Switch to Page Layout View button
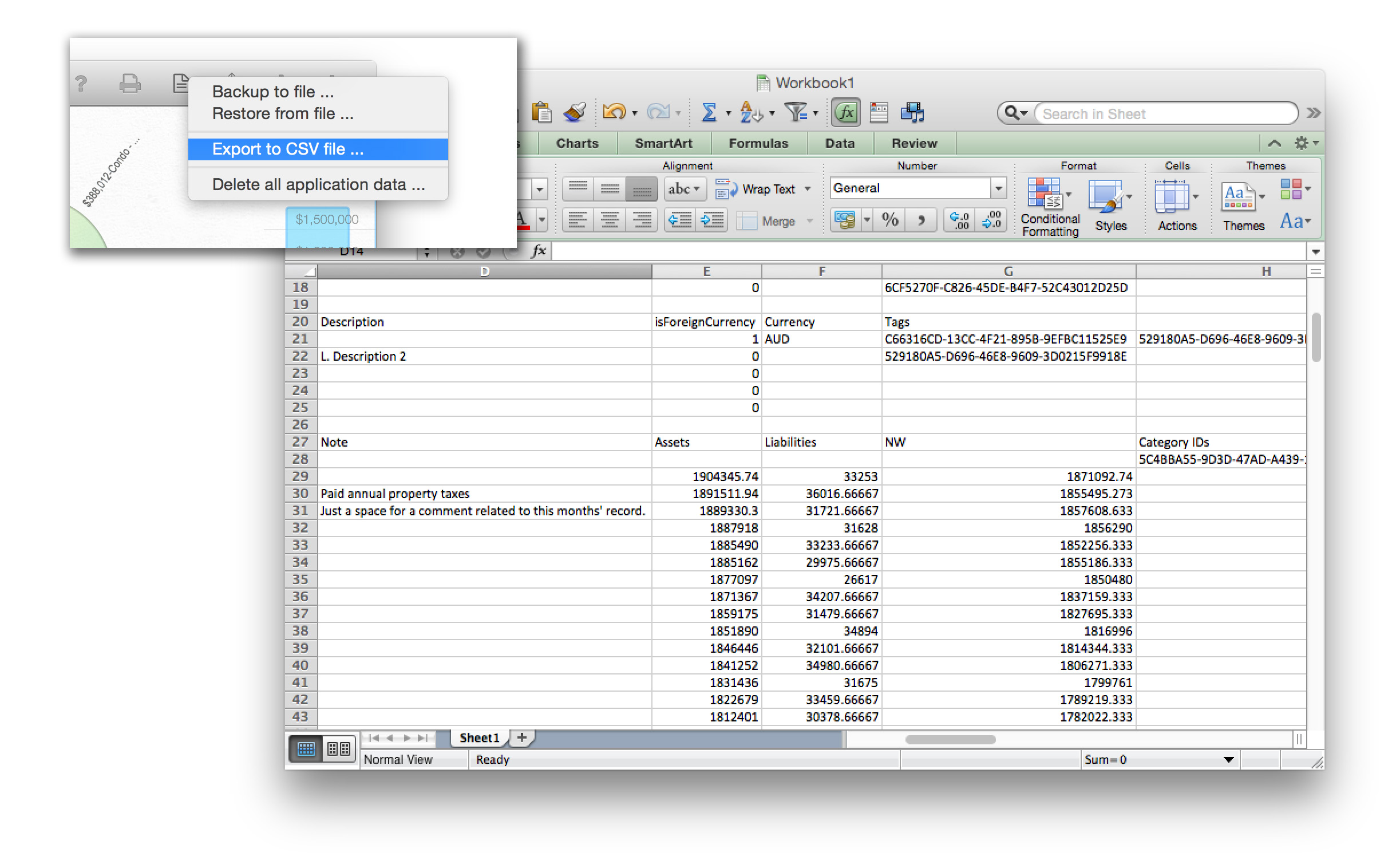The height and width of the screenshot is (864, 1400). pyautogui.click(x=338, y=749)
